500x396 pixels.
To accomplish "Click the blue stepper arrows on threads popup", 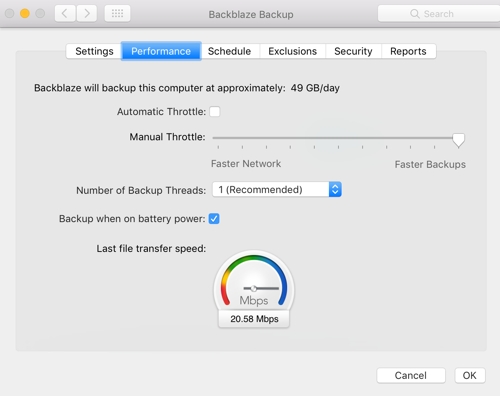I will (335, 189).
